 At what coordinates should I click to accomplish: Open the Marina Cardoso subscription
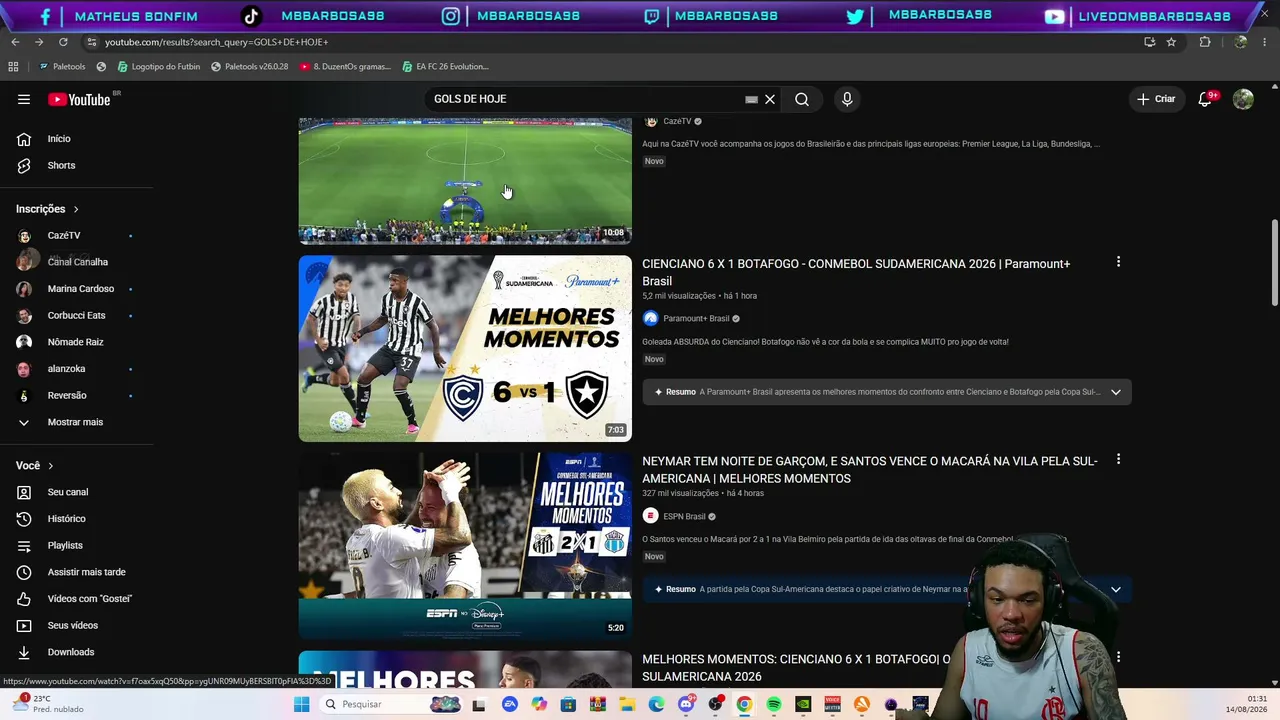click(80, 289)
